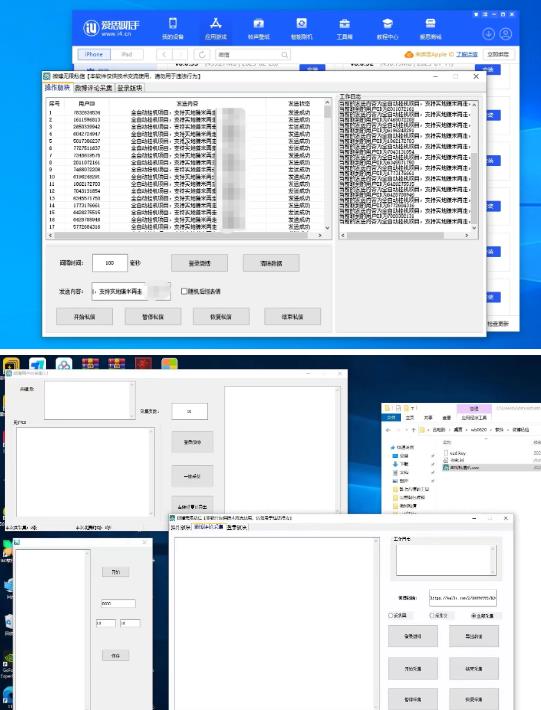Click the Explorer up-folder arrow

click(x=413, y=430)
